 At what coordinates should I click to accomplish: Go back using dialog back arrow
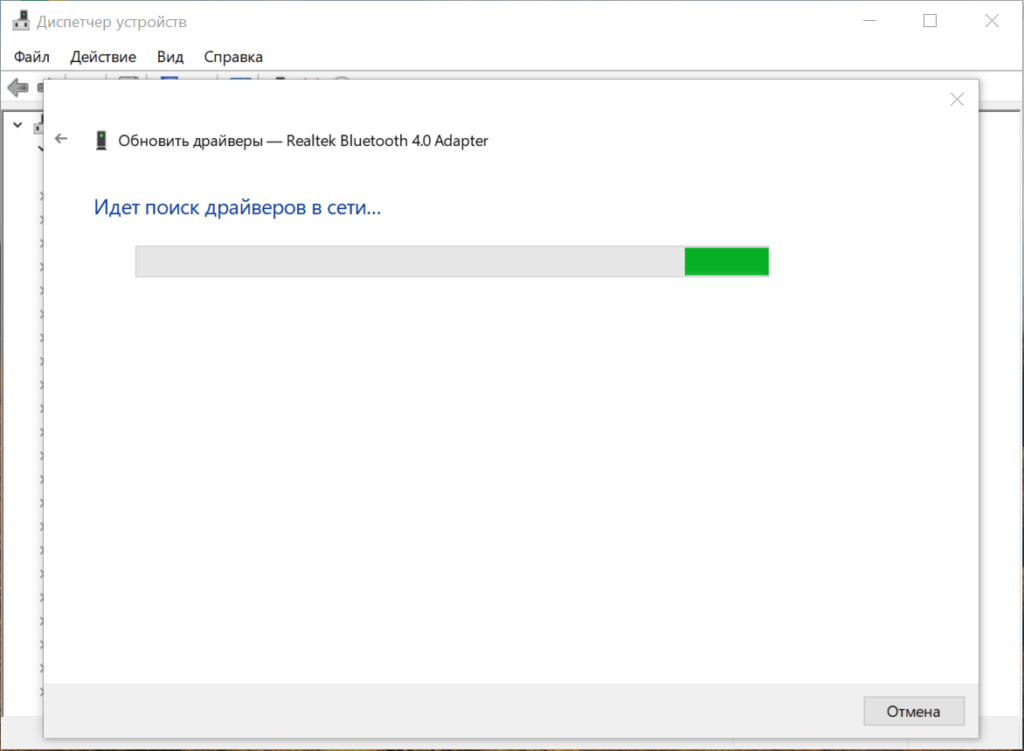coord(61,138)
